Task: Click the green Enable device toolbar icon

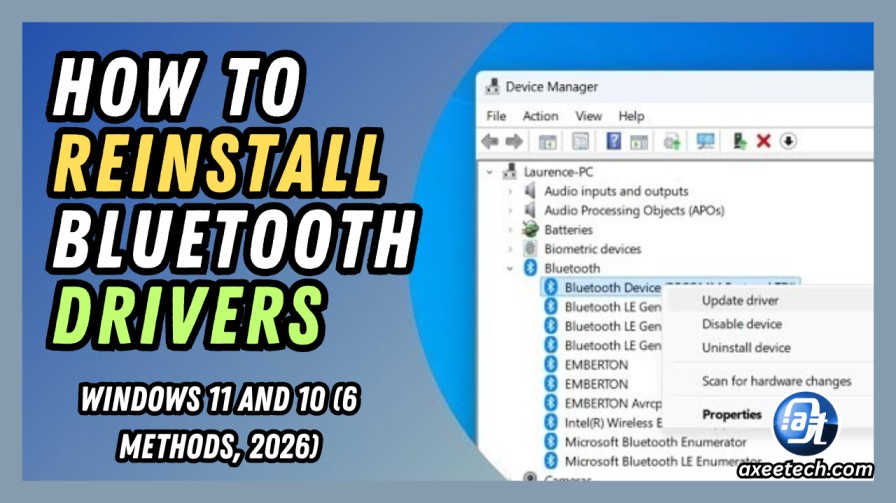Action: [739, 141]
